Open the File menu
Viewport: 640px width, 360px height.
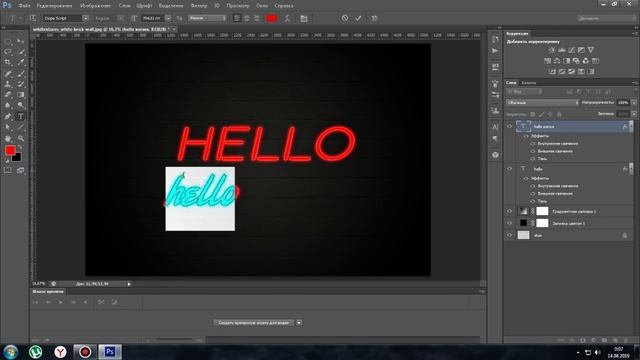[24, 6]
